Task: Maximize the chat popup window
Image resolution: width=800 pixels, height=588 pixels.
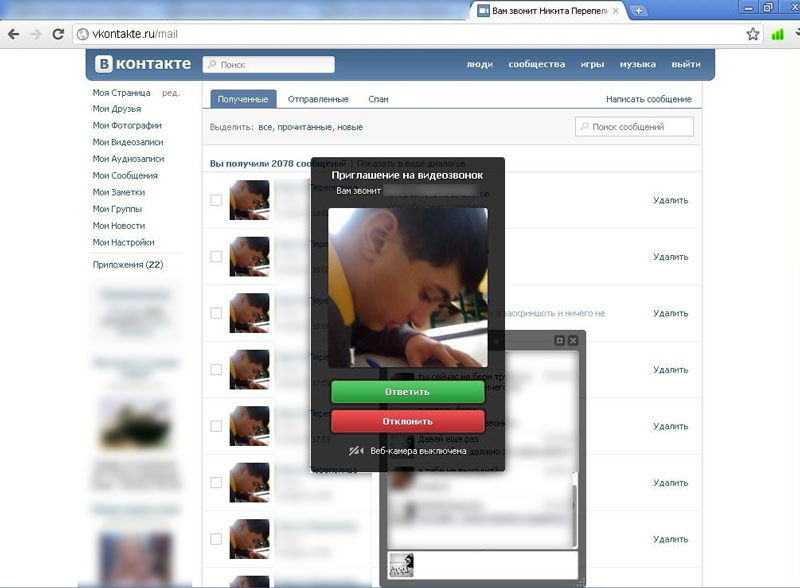Action: [x=560, y=340]
